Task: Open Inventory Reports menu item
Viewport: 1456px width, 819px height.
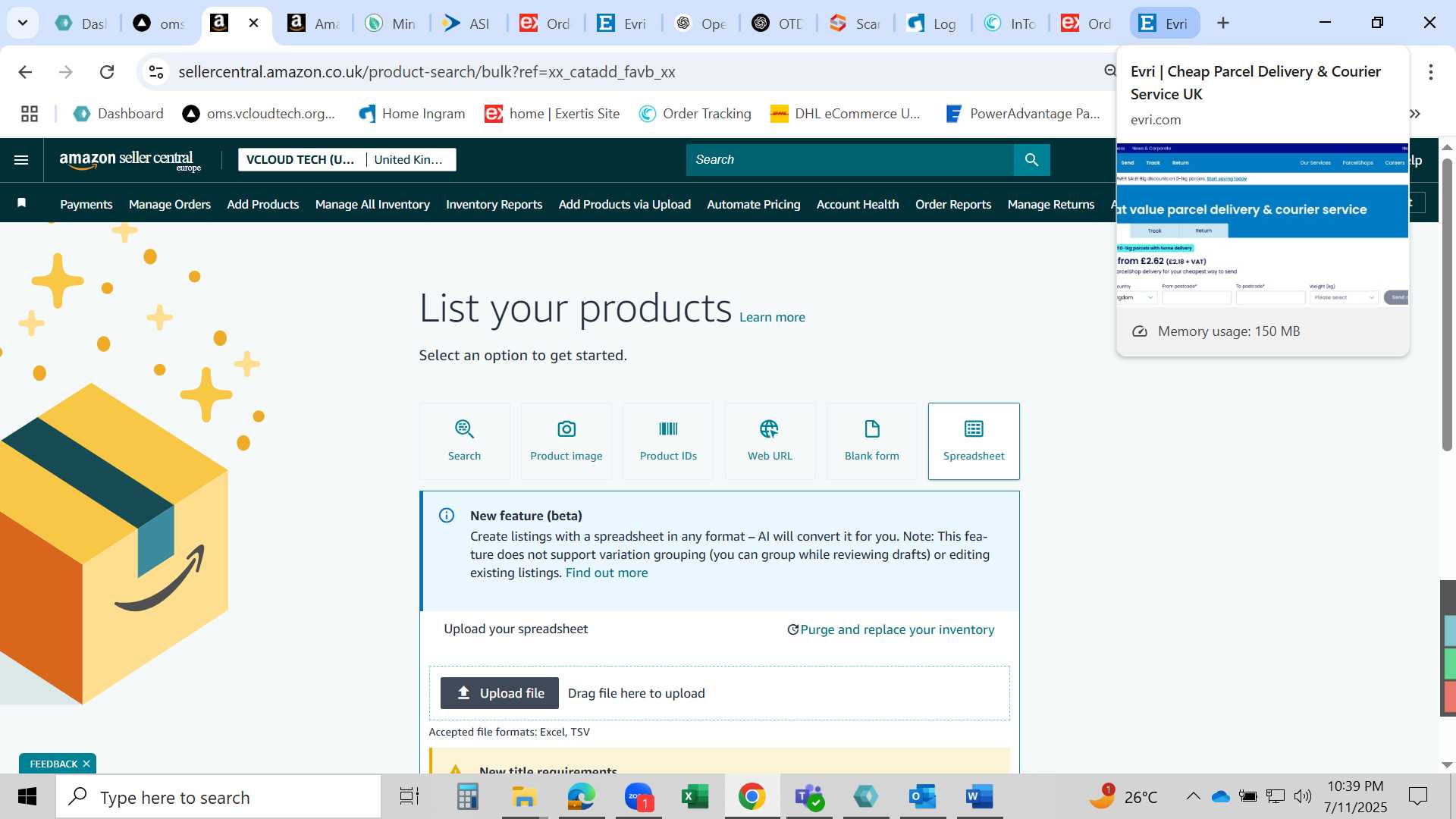Action: pos(494,204)
